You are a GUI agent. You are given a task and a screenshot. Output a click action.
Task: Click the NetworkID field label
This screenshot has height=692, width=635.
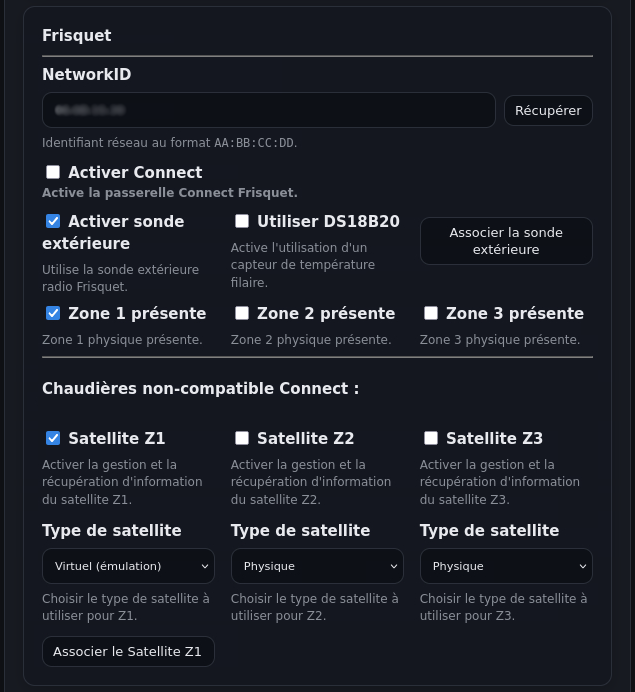point(86,75)
